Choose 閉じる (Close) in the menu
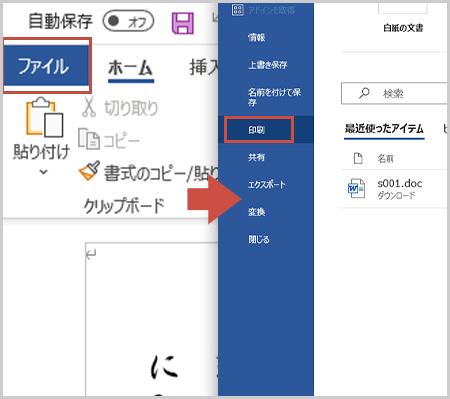Image resolution: width=450 pixels, height=399 pixels. coord(258,239)
